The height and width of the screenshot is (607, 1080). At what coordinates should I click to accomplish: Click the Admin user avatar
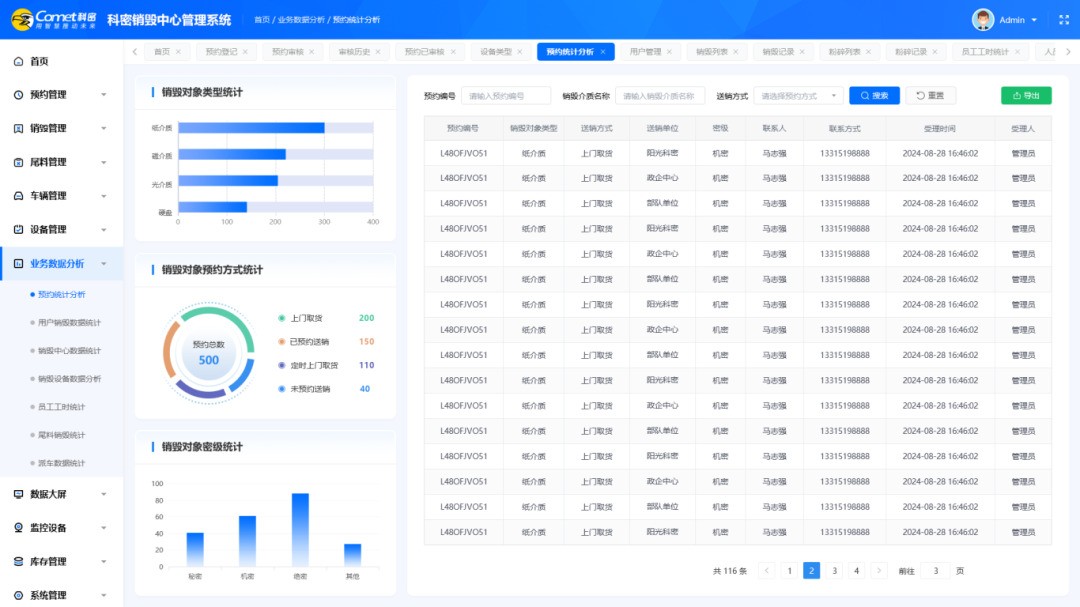click(982, 20)
